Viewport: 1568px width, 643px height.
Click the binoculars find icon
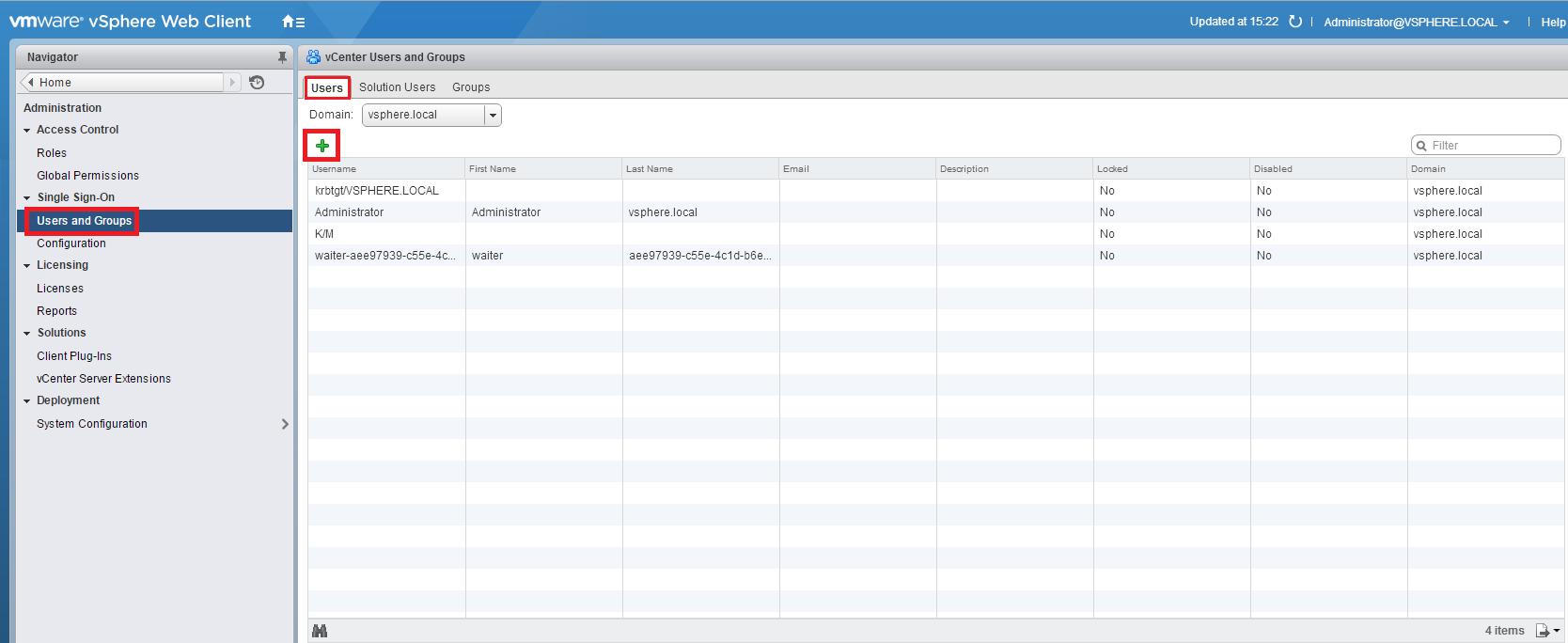pos(320,631)
